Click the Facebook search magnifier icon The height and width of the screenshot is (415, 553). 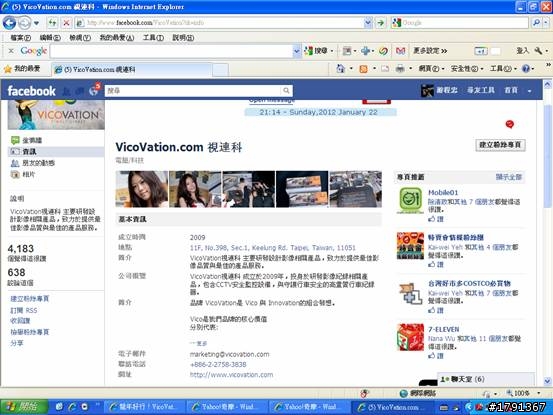(x=286, y=91)
